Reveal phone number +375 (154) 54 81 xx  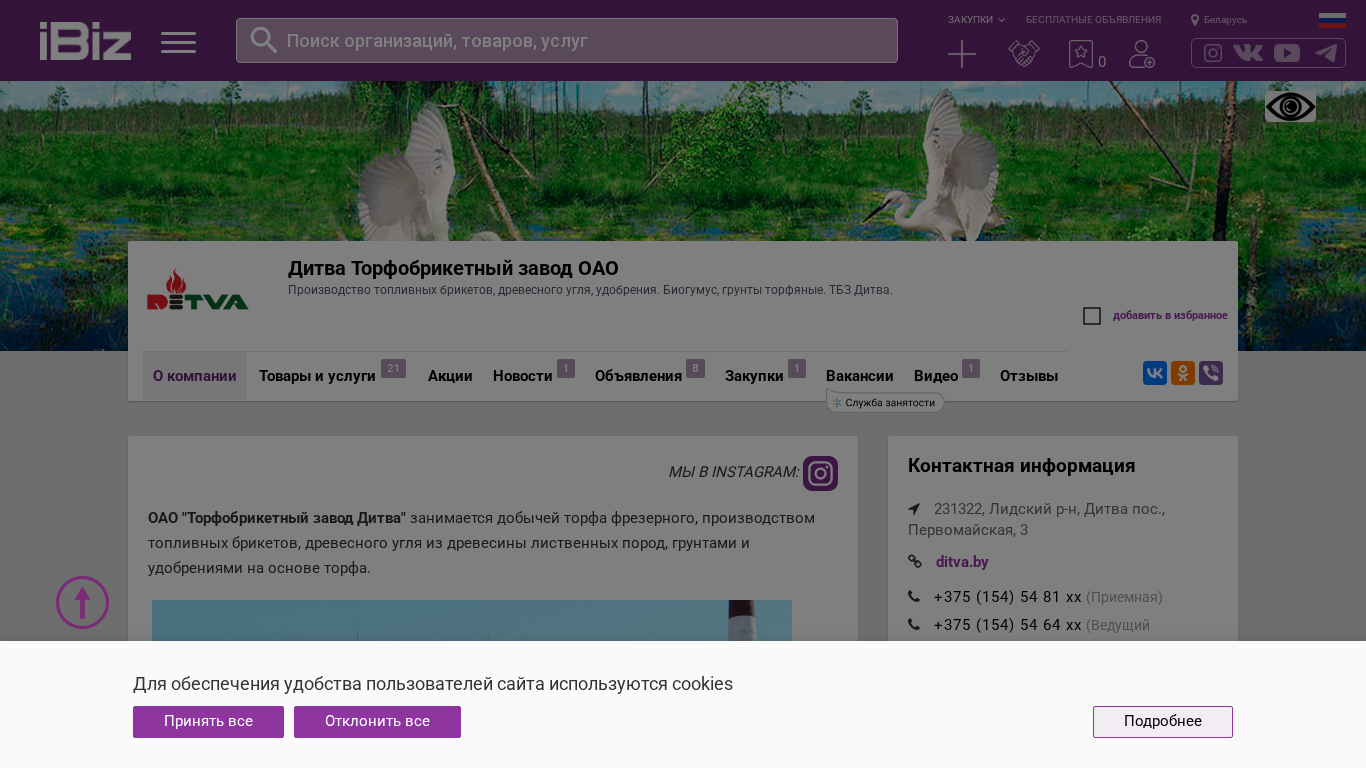pyautogui.click(x=1008, y=597)
